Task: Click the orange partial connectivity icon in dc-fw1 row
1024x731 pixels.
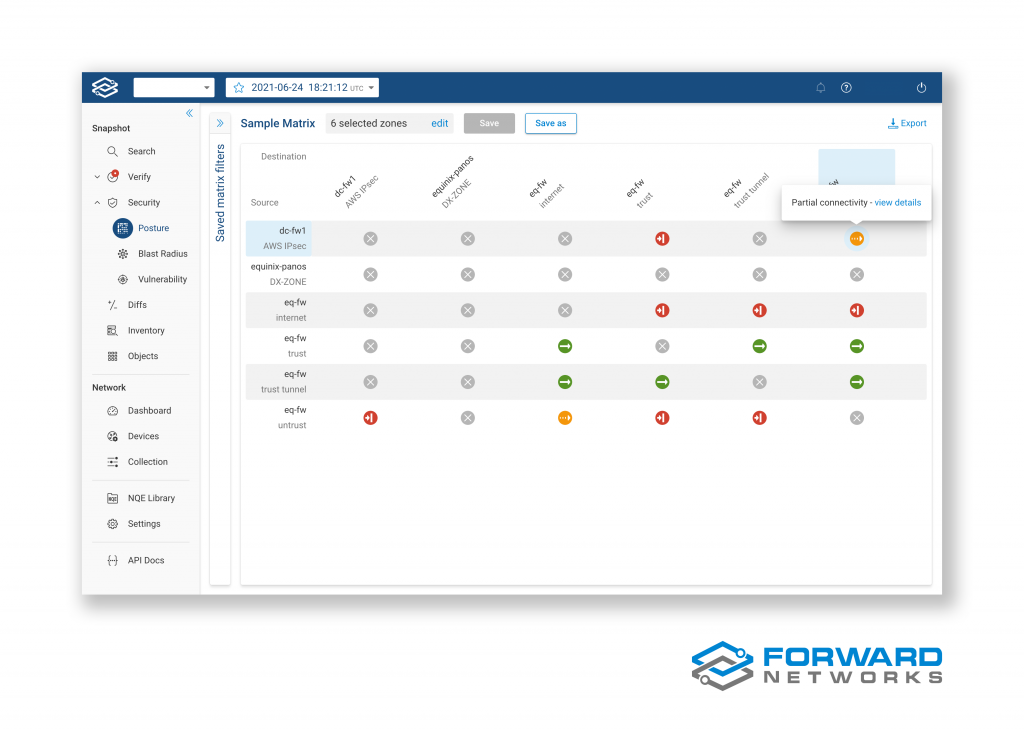Action: [x=856, y=239]
